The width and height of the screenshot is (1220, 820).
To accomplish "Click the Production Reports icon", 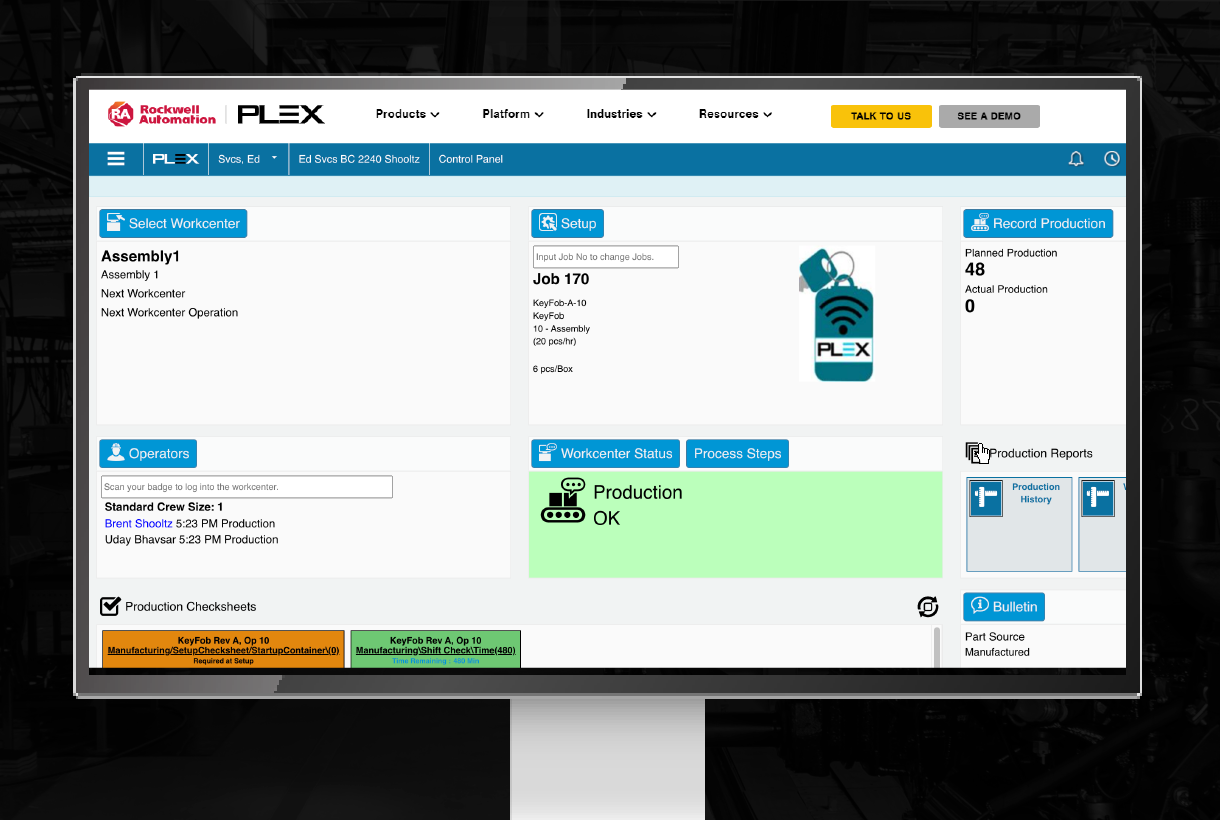I will click(x=977, y=453).
